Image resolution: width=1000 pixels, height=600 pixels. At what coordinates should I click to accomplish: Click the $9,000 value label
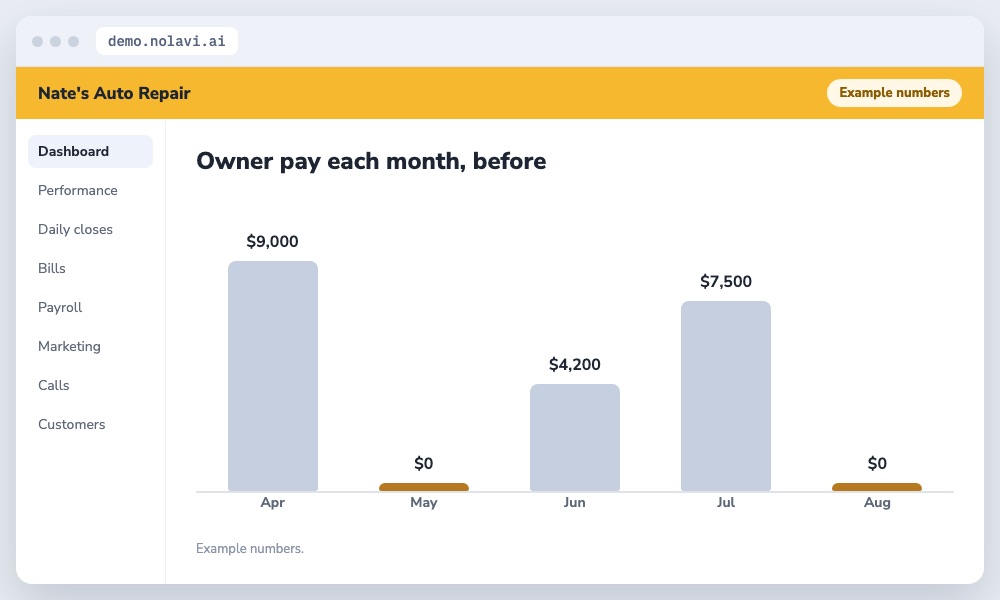point(272,242)
